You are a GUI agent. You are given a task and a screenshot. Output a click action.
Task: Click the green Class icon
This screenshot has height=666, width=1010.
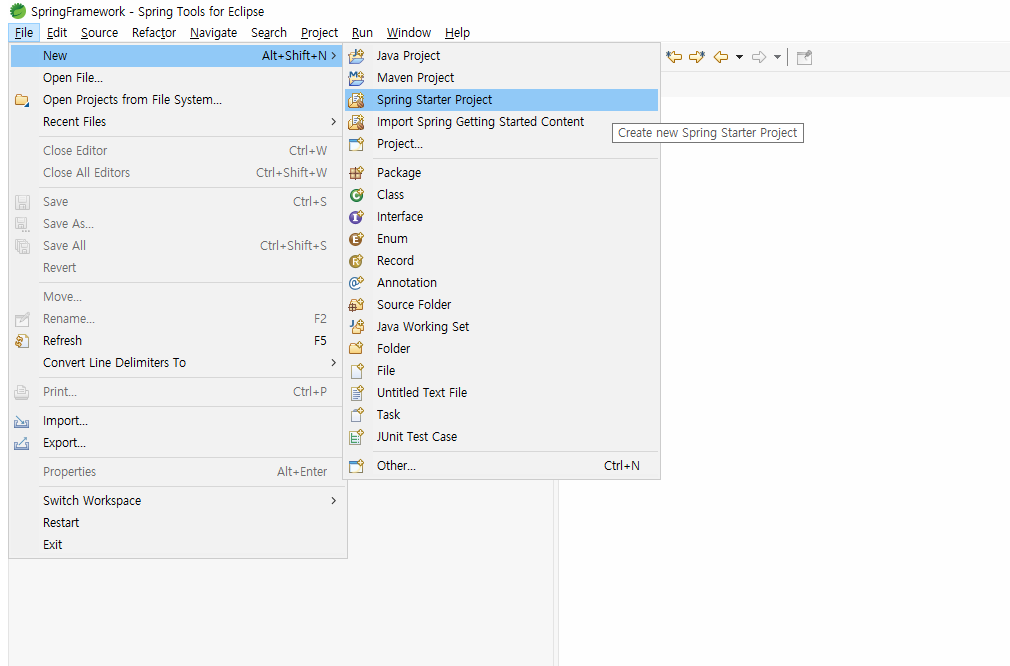pos(356,195)
